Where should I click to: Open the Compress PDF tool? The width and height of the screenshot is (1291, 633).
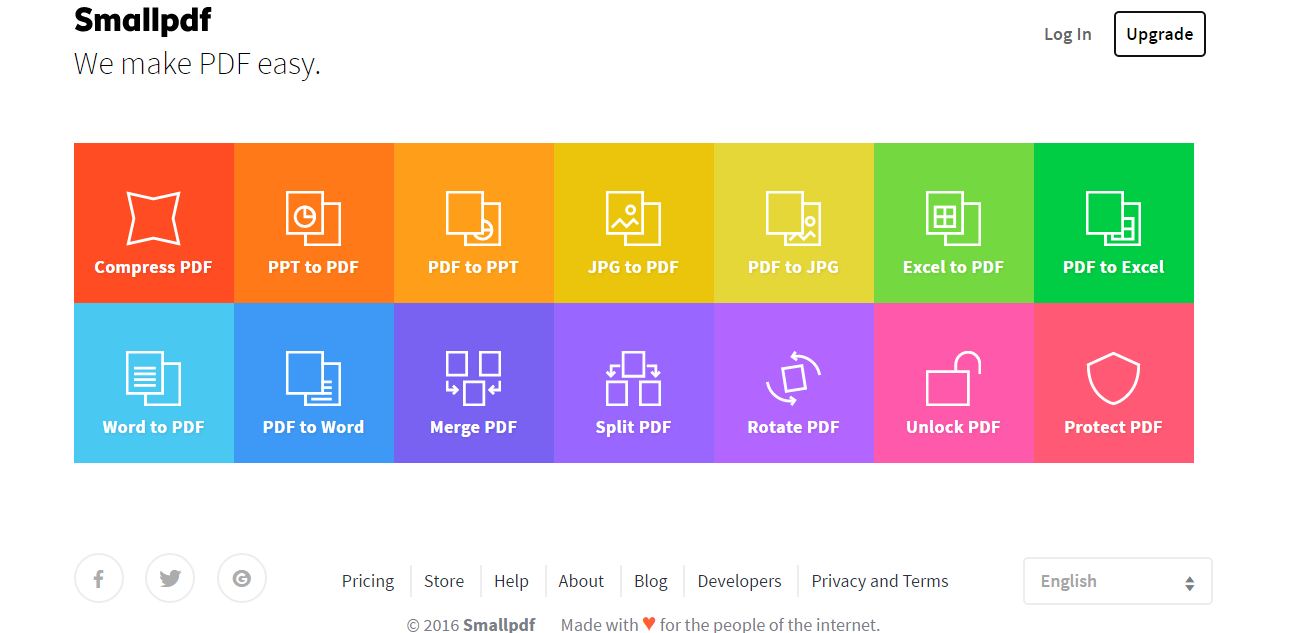154,223
